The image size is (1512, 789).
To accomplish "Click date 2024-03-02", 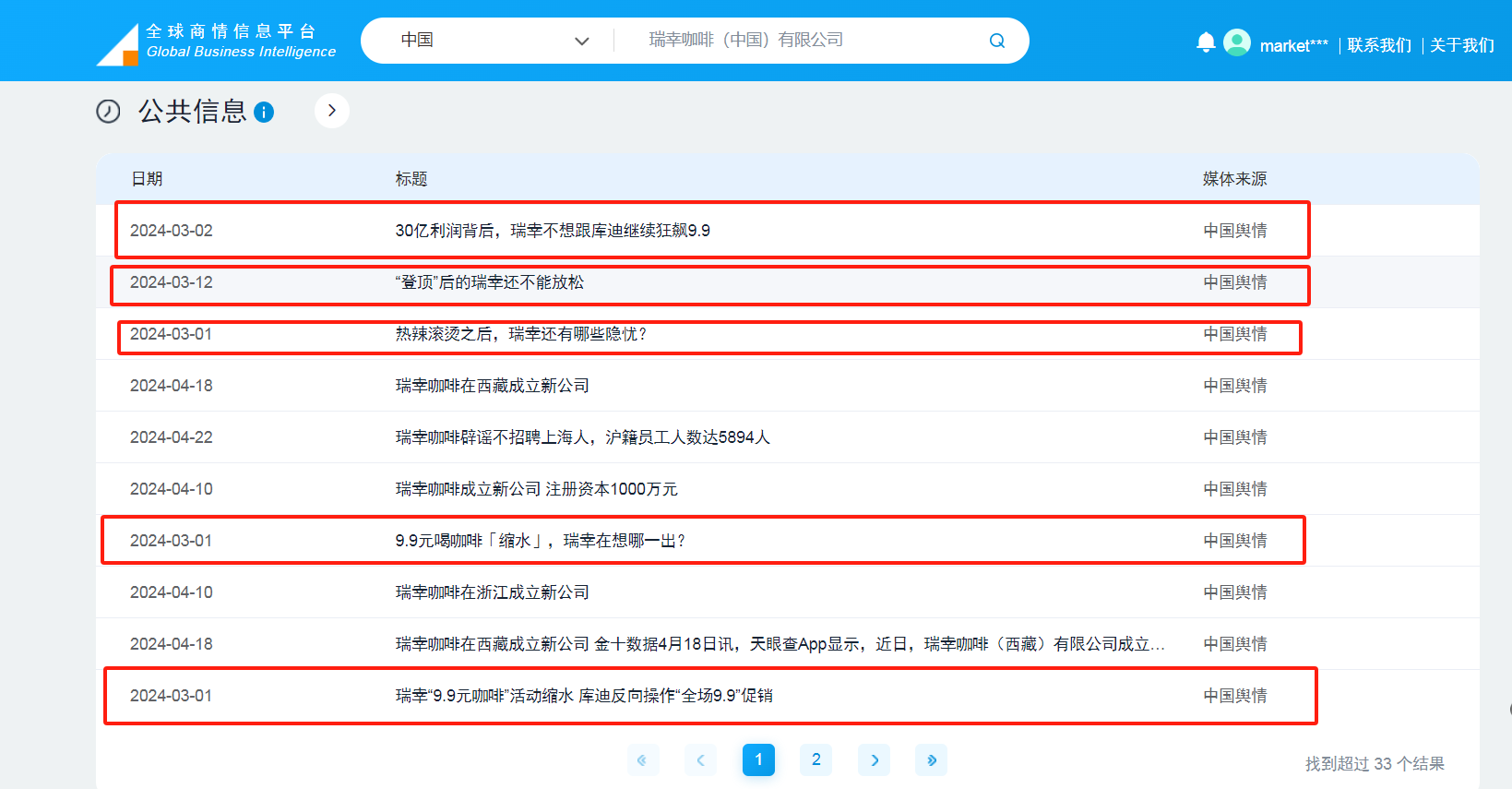I will (172, 231).
